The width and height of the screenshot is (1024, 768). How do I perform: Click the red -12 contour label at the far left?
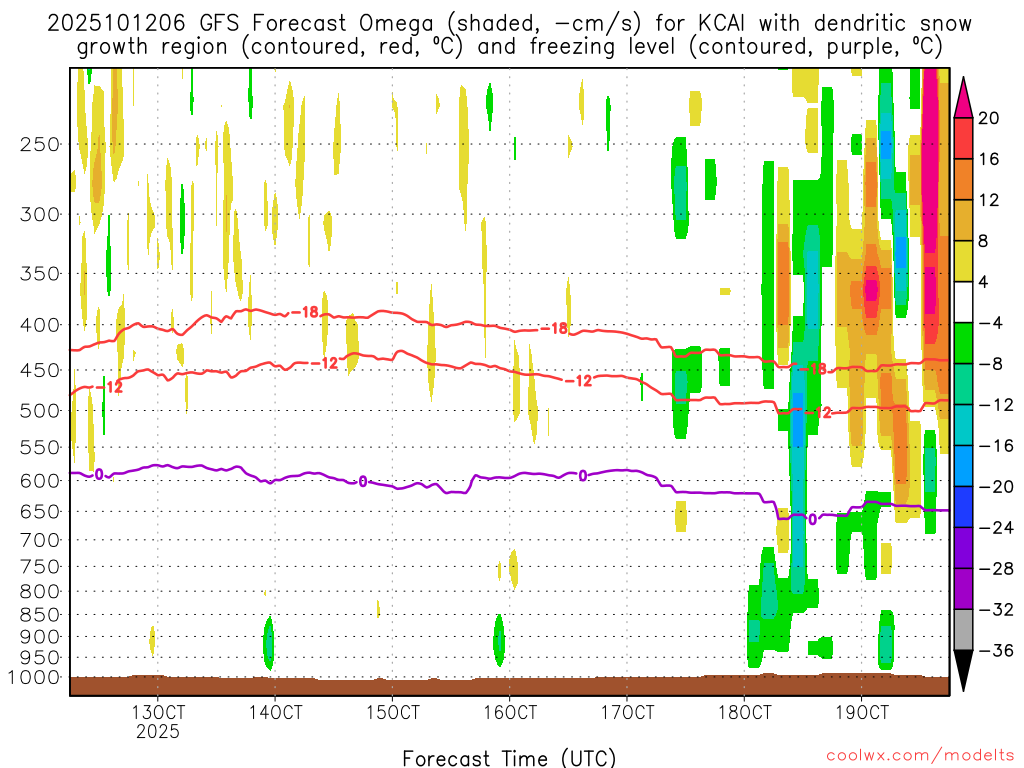[x=110, y=387]
